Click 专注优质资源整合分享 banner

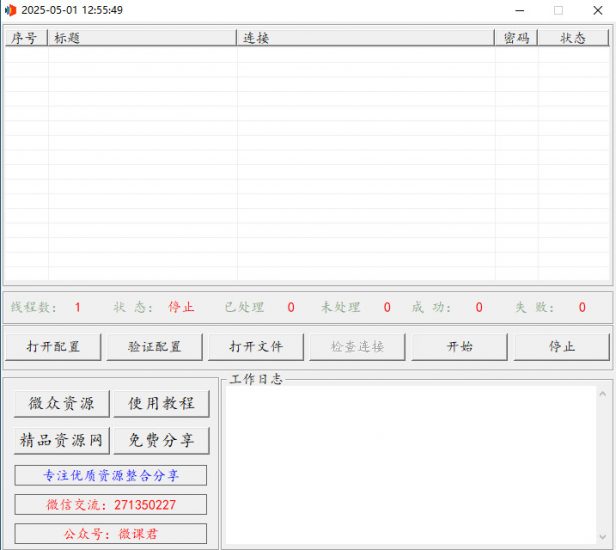[111, 475]
